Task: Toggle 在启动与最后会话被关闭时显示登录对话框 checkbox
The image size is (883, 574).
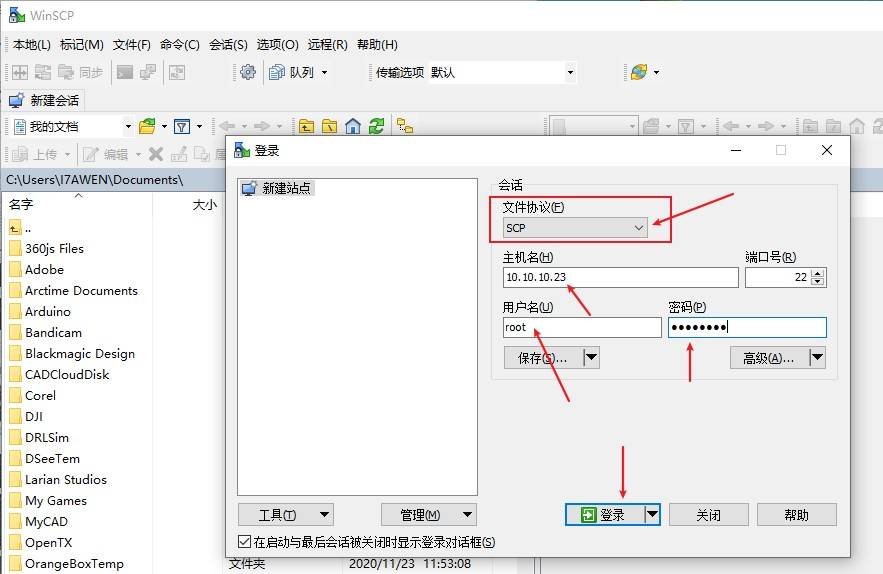Action: 244,542
